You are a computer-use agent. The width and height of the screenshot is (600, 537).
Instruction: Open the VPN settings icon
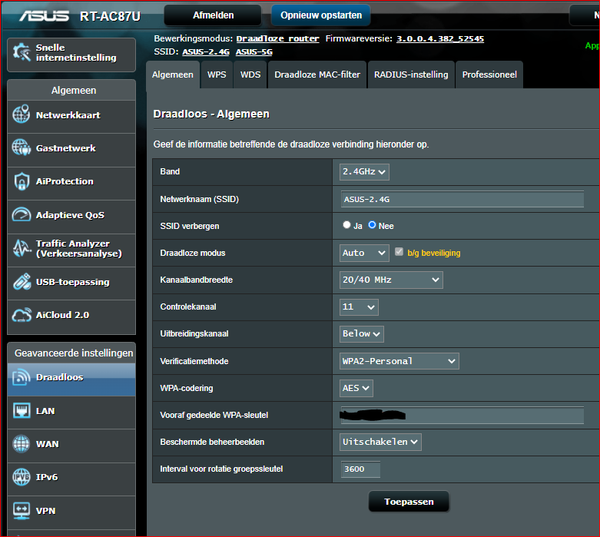click(x=21, y=511)
